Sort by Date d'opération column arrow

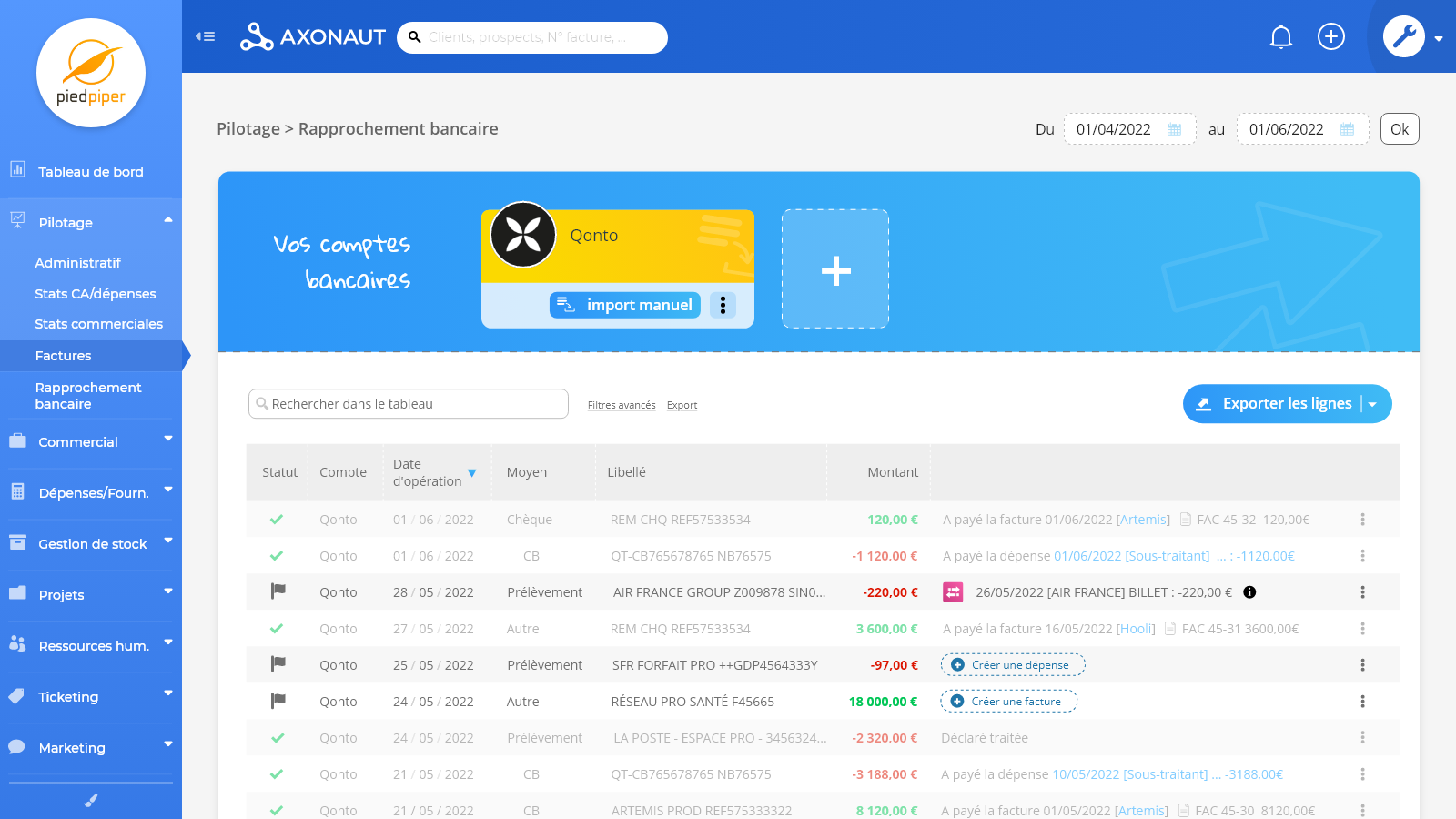pyautogui.click(x=471, y=473)
